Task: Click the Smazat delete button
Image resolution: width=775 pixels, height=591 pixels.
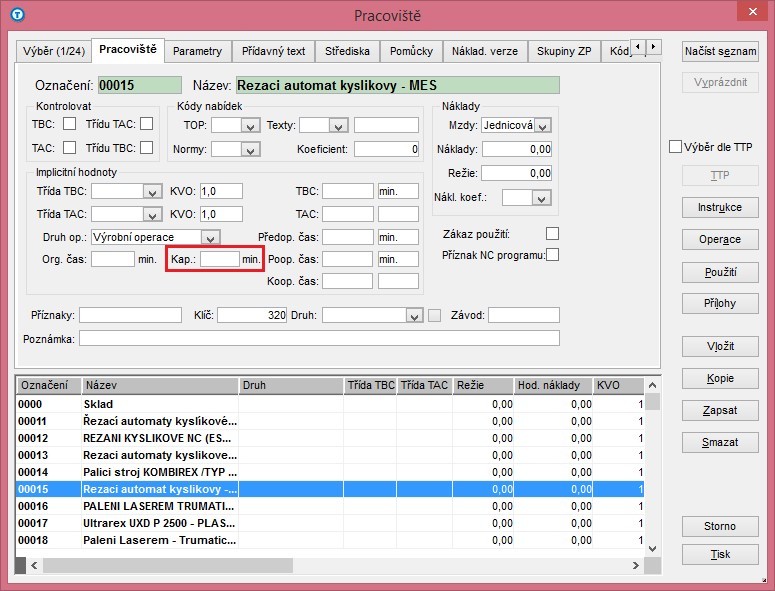Action: click(x=720, y=443)
